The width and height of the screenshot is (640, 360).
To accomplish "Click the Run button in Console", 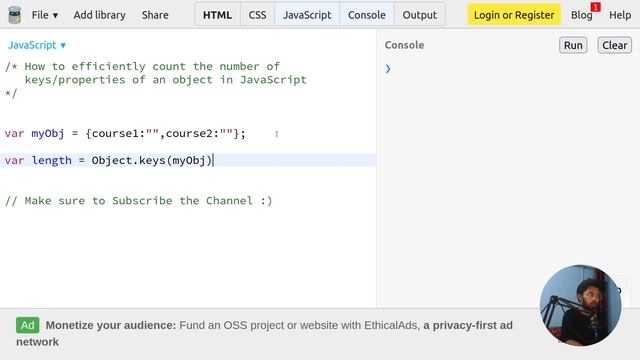I will click(x=573, y=45).
